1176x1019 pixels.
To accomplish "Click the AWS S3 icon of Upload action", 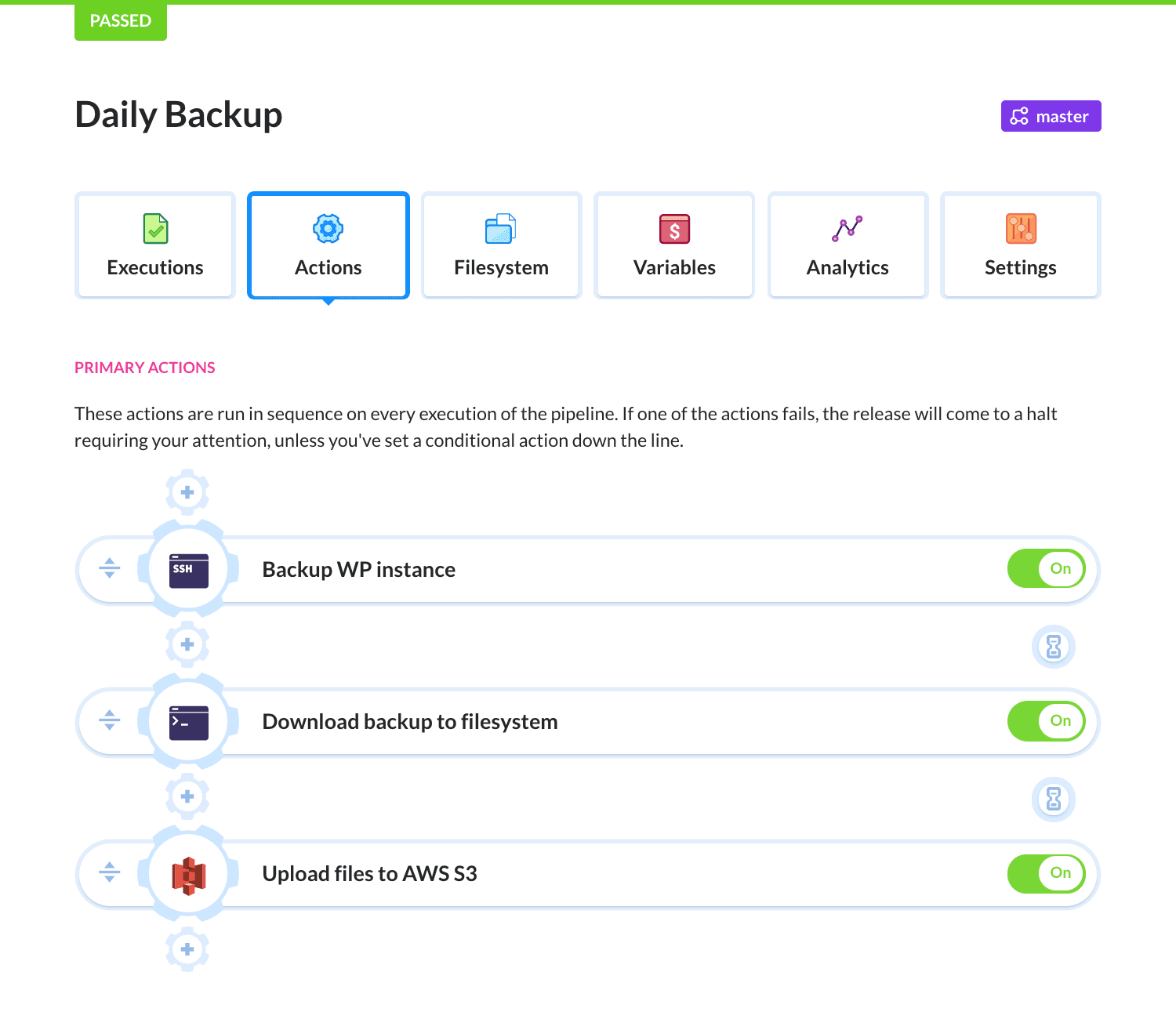I will pos(189,874).
